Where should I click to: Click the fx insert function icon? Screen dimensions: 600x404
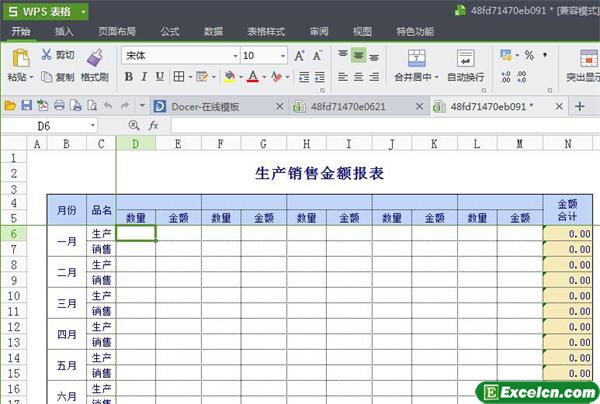point(153,125)
